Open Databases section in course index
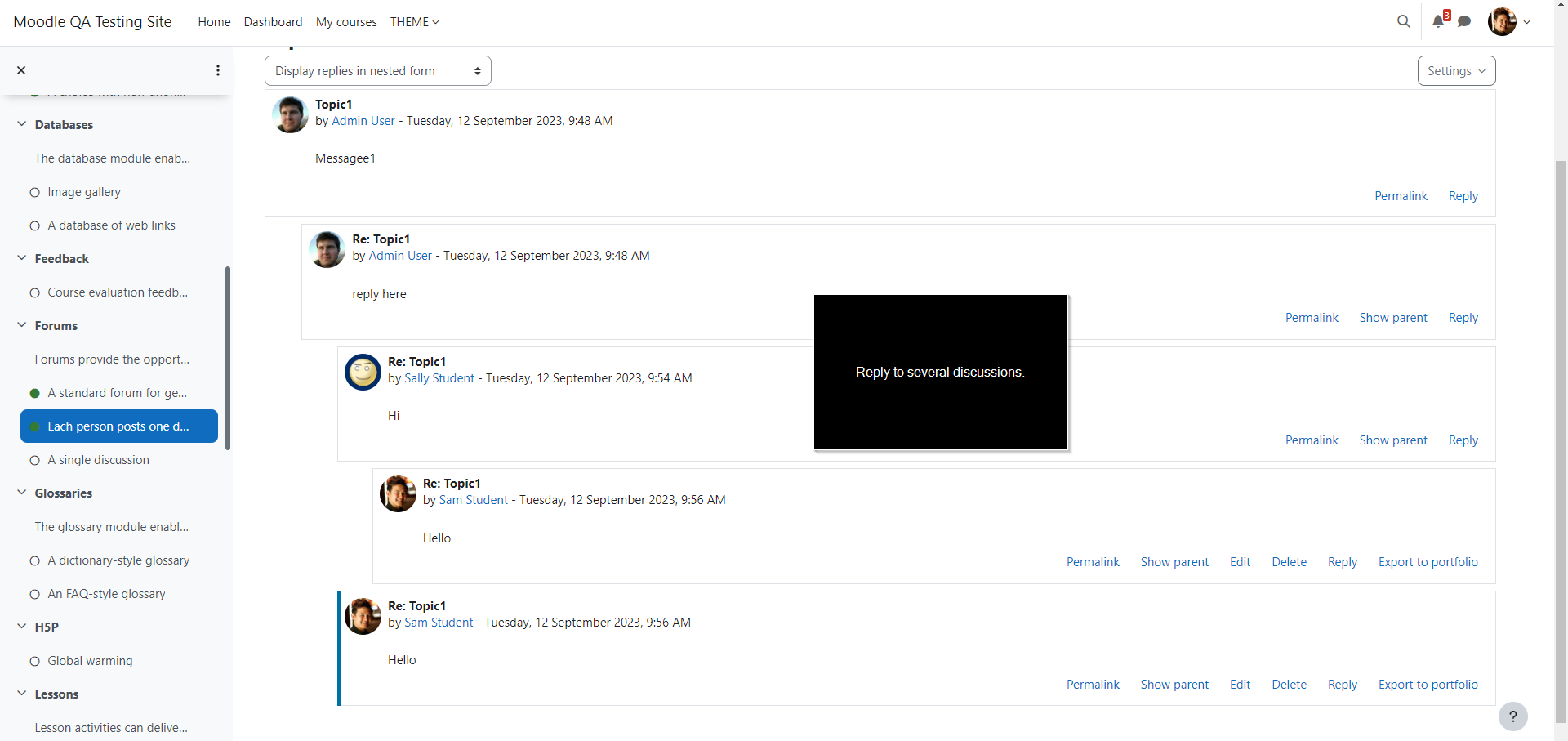The width and height of the screenshot is (1568, 741). coord(64,125)
